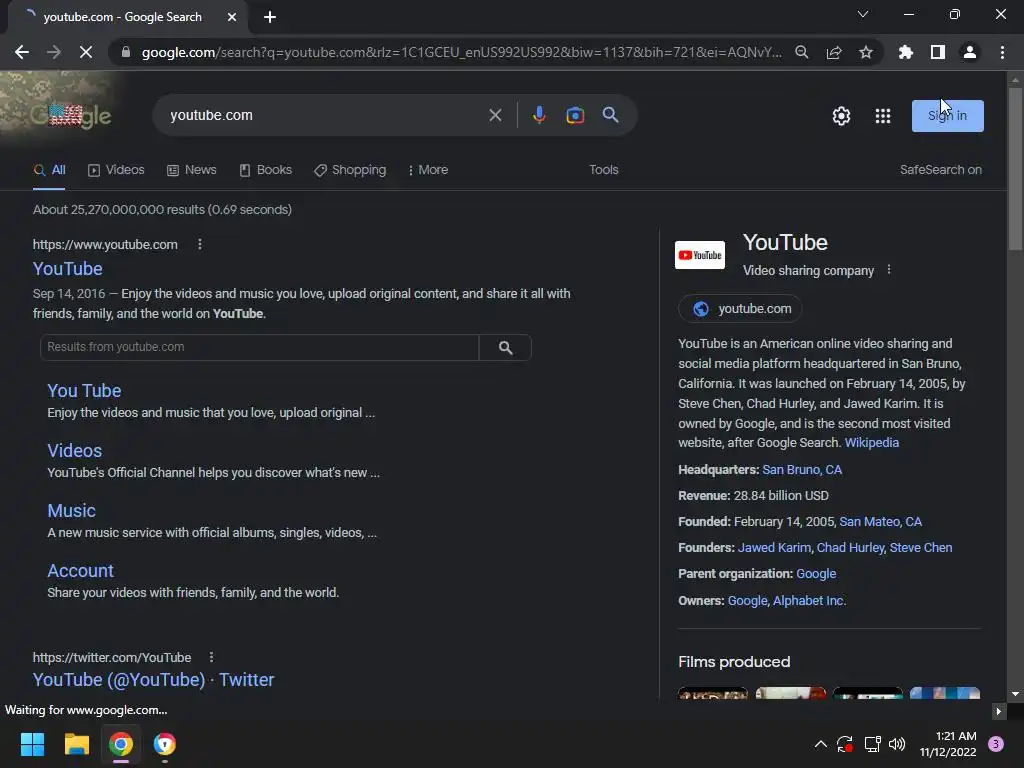Open the San Bruno, CA headquarters link
Screen dimensions: 1024x768
pos(802,470)
